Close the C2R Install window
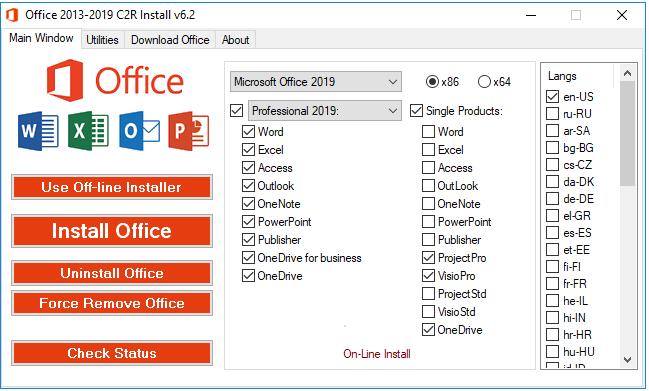 [622, 15]
